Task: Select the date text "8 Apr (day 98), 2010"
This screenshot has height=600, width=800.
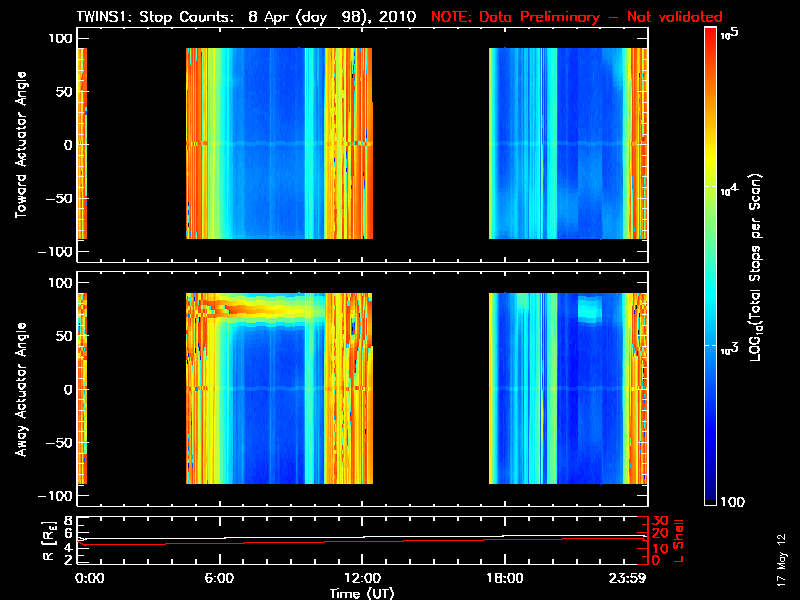Action: (x=332, y=17)
